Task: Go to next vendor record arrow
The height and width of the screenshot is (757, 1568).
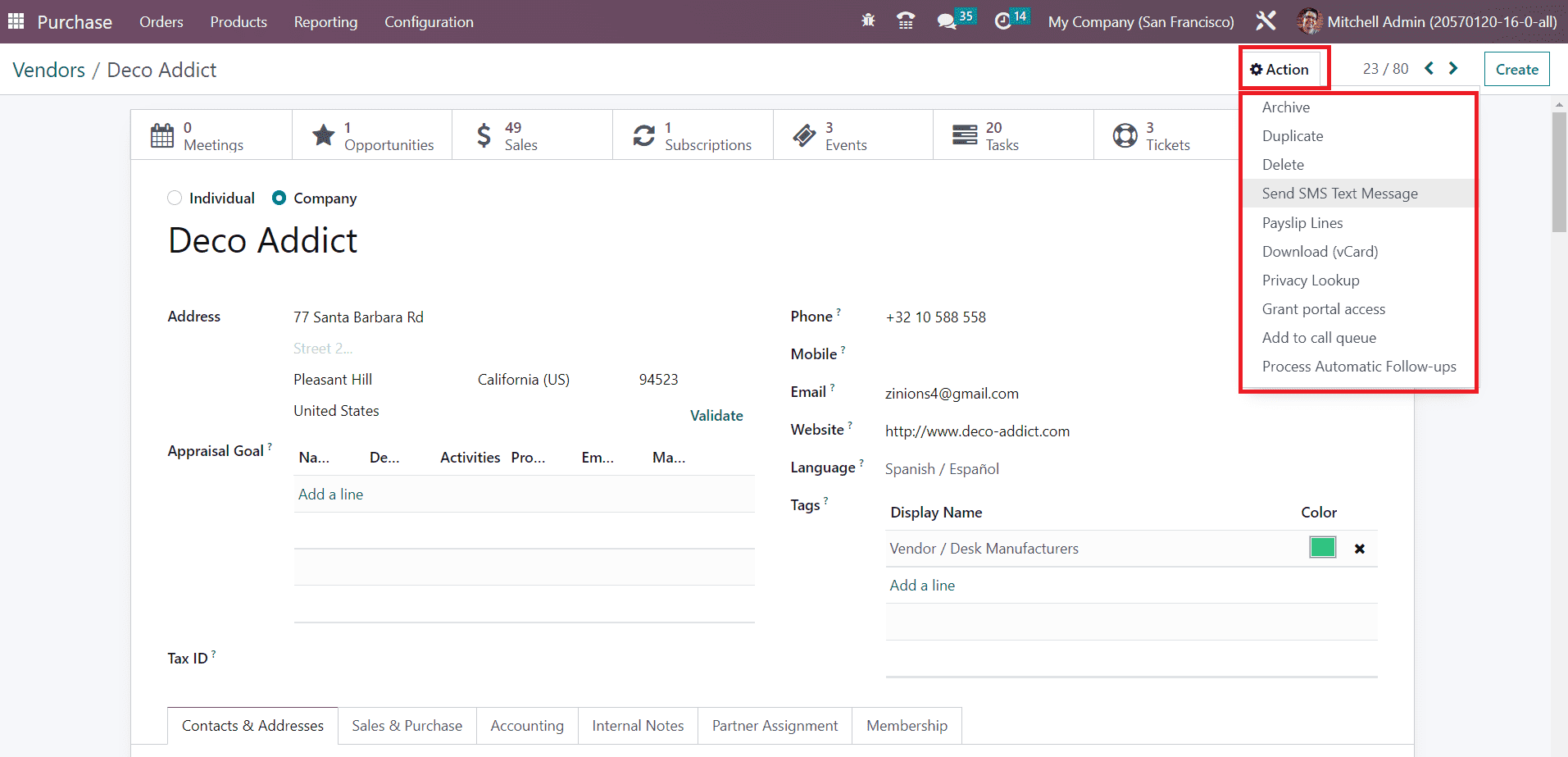Action: click(1453, 68)
